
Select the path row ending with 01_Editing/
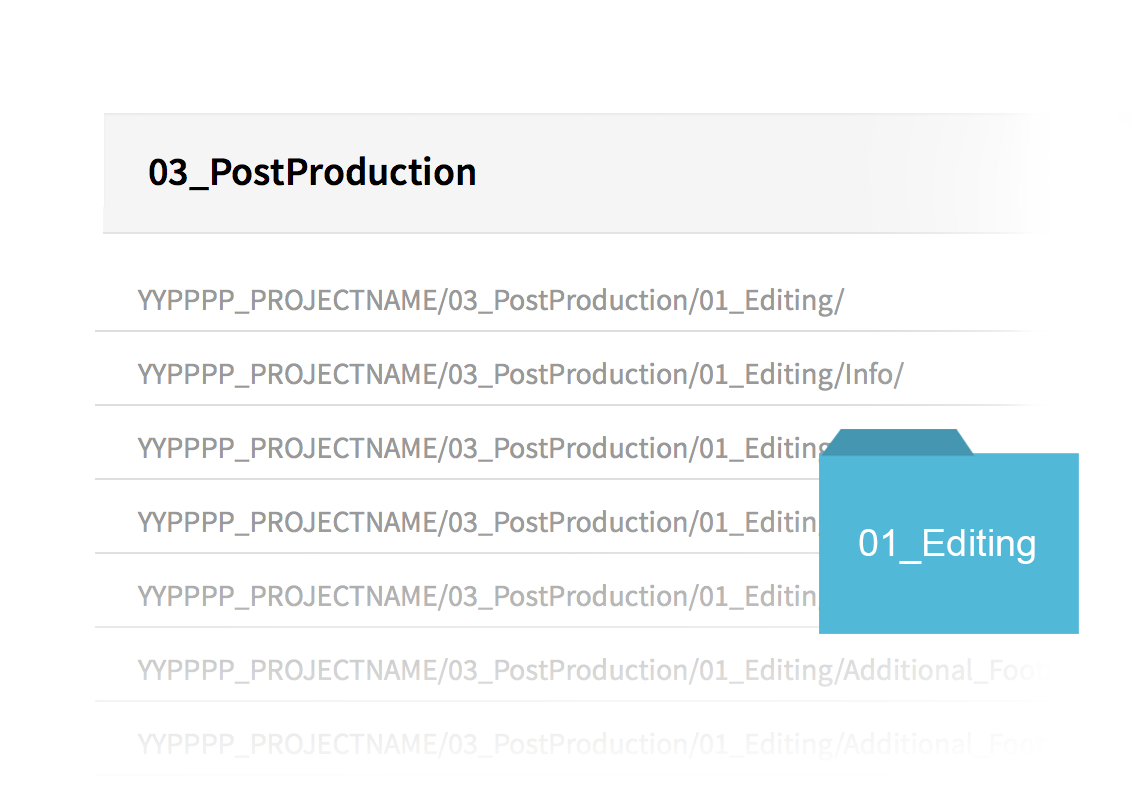coord(563,300)
